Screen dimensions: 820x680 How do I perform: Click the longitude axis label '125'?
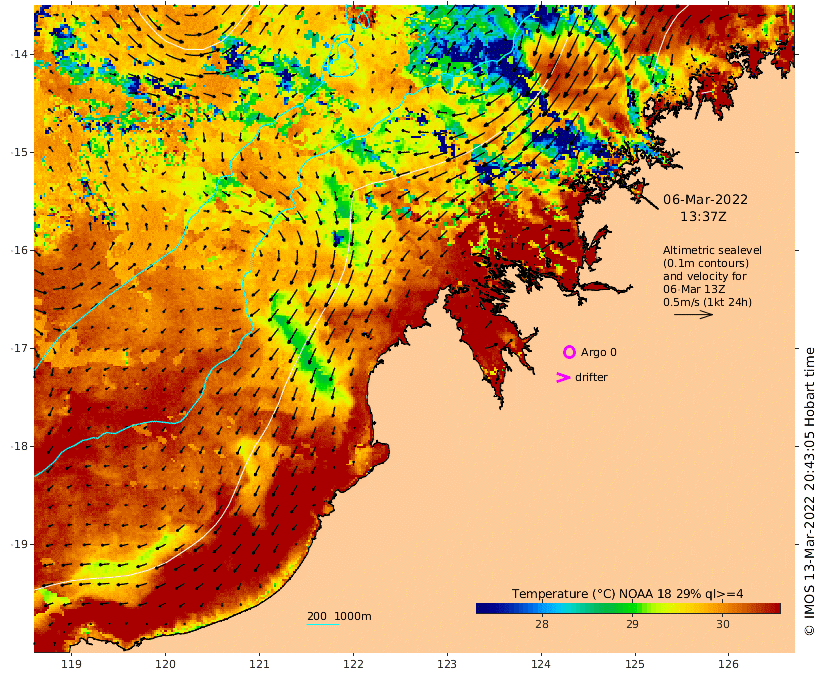pos(635,664)
